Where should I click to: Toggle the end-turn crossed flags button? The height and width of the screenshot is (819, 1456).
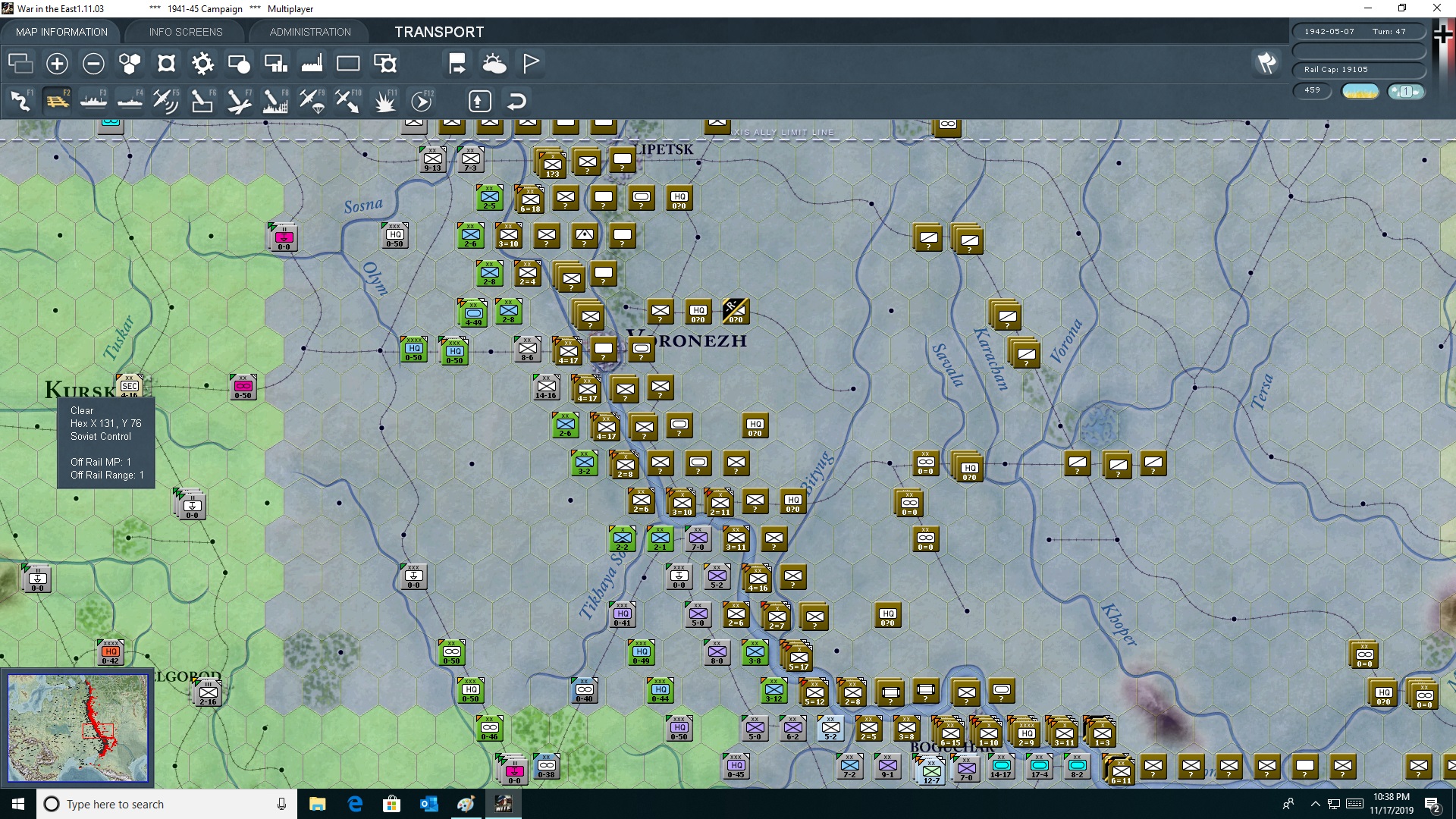[1266, 64]
